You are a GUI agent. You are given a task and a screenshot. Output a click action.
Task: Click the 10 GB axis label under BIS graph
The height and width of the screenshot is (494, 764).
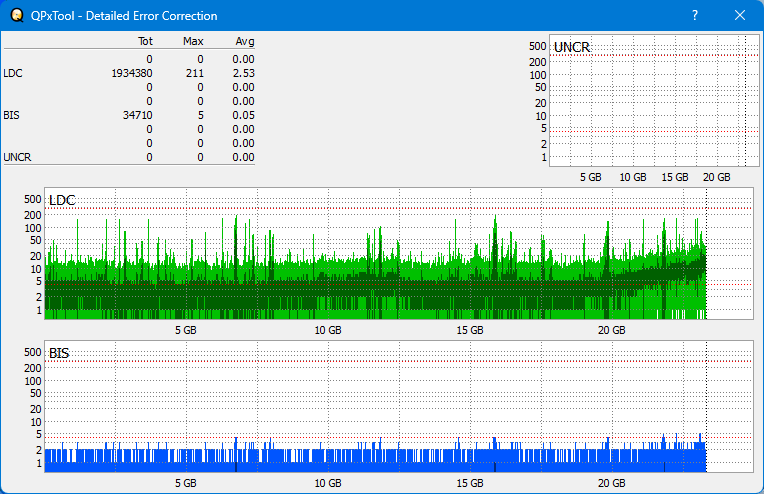328,483
